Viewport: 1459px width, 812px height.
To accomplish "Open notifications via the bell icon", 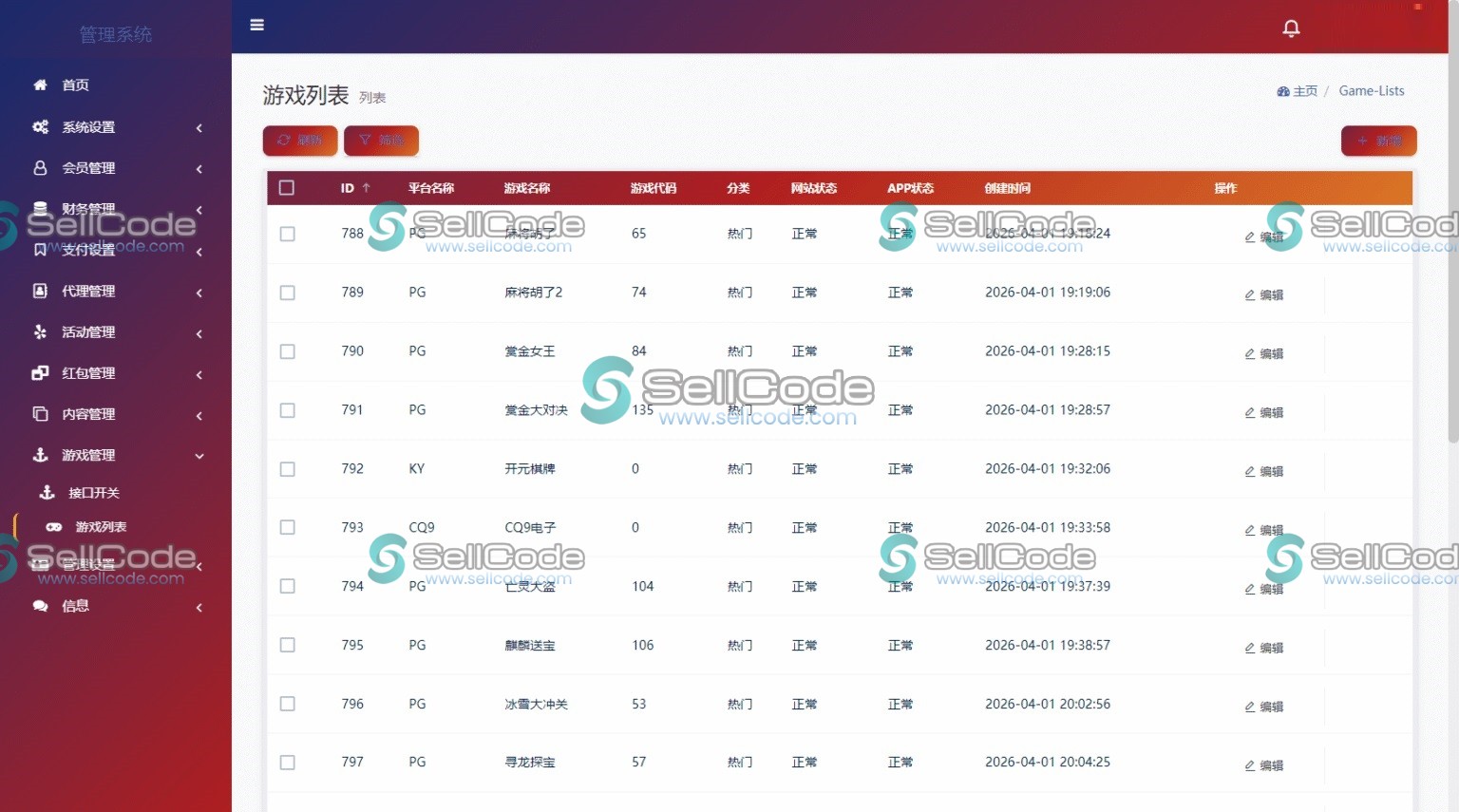I will point(1291,28).
